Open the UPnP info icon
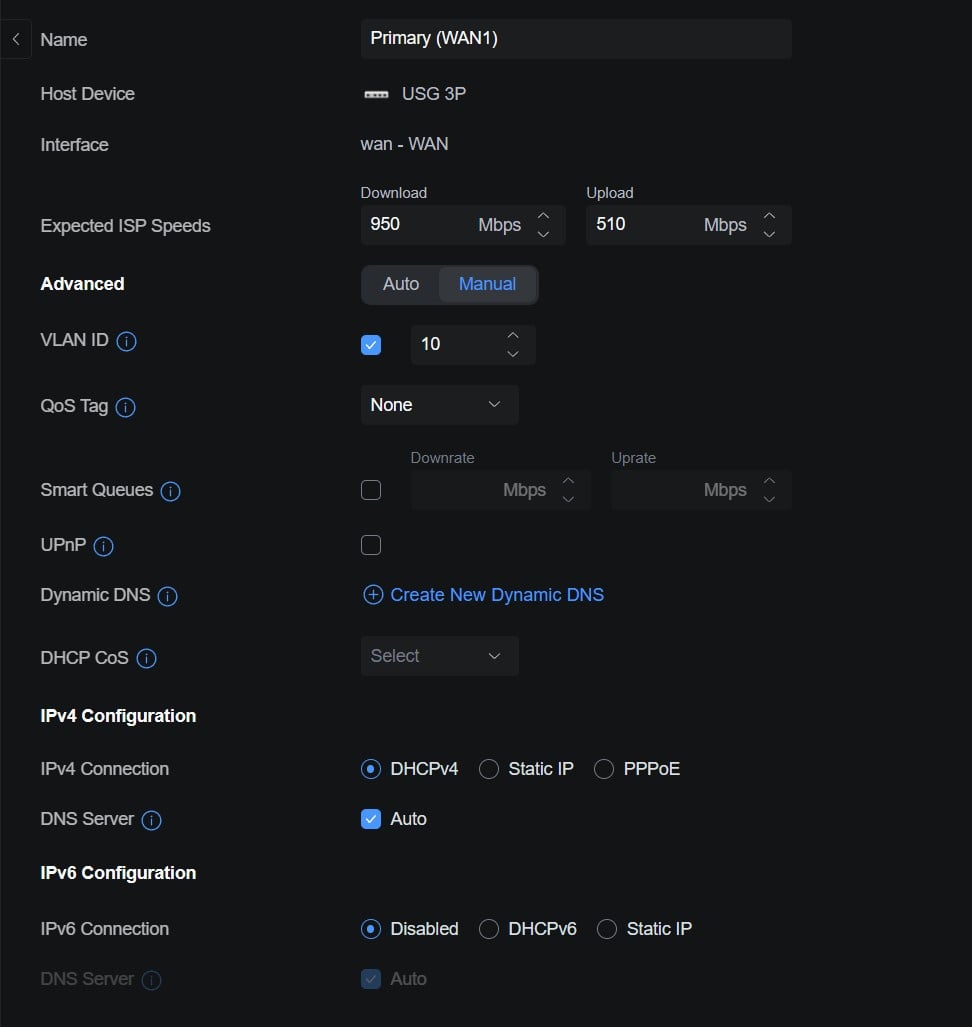This screenshot has width=972, height=1027. [x=103, y=546]
